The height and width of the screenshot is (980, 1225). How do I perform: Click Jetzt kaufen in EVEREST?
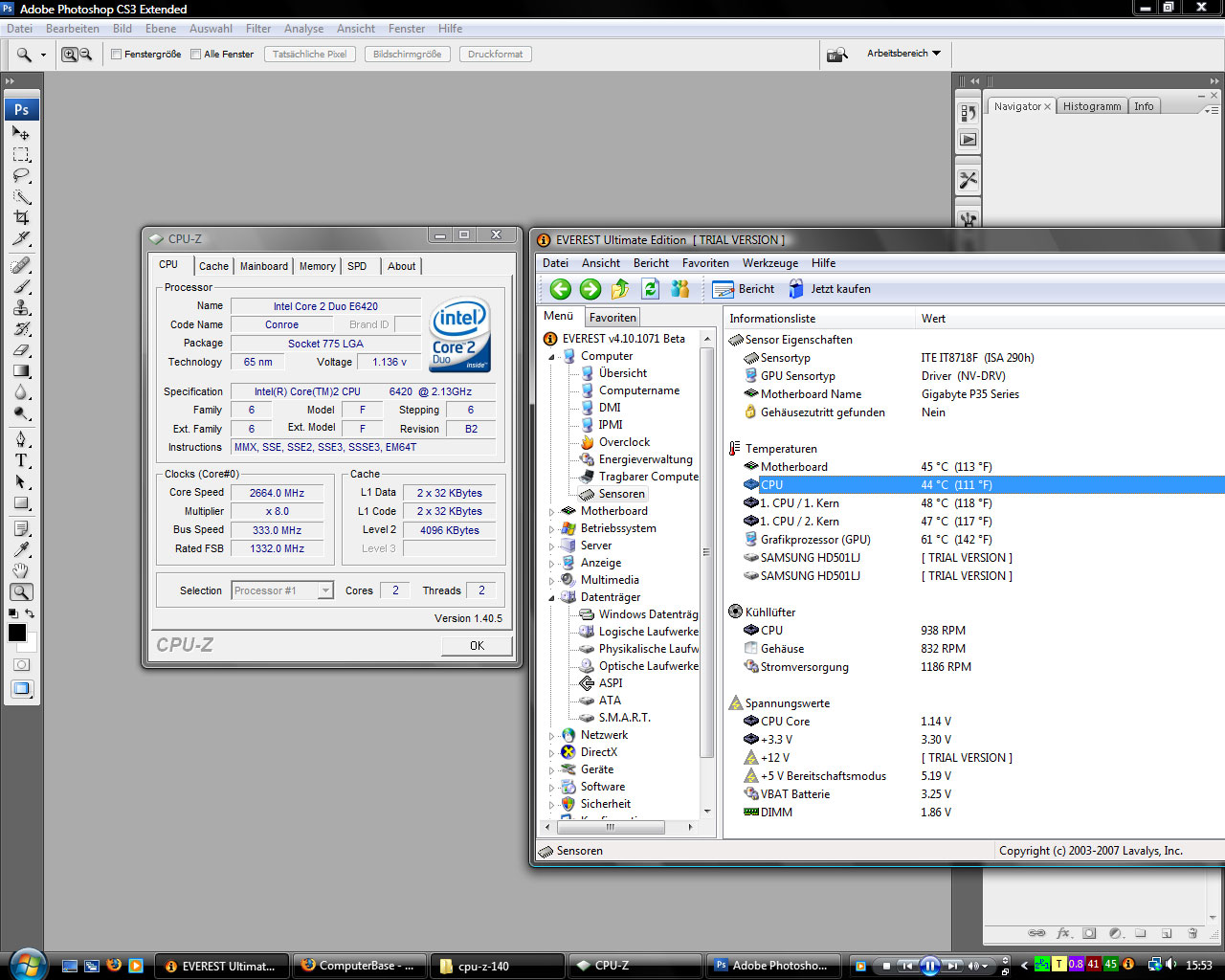pos(829,289)
